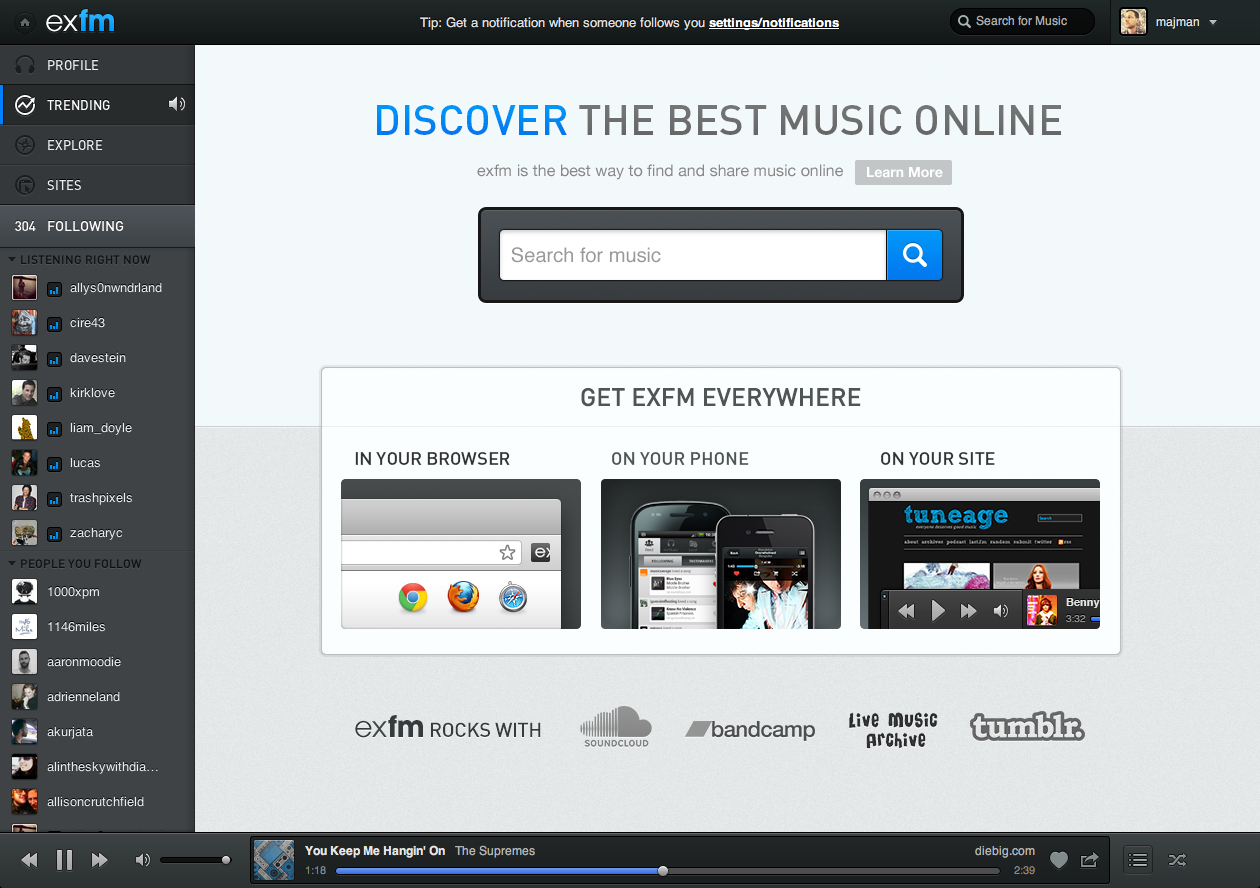1260x888 pixels.
Task: Open user davestein in listening list
Action: point(97,358)
